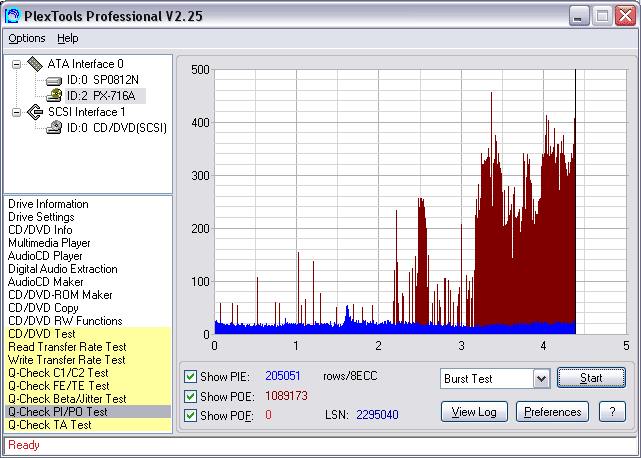Viewport: 641px width, 458px height.
Task: Open CD/DVD RW Functions entry
Action: [x=65, y=321]
